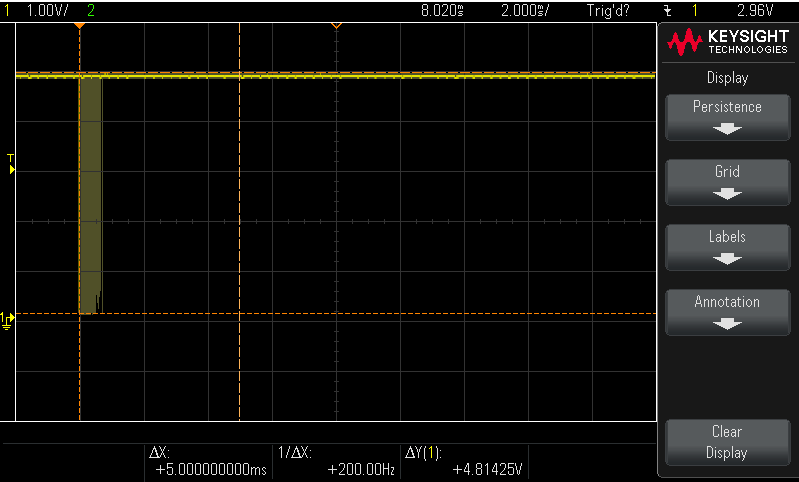Image resolution: width=799 pixels, height=482 pixels.
Task: Click the orange trigger point marker above the pulse
Action: click(79, 25)
